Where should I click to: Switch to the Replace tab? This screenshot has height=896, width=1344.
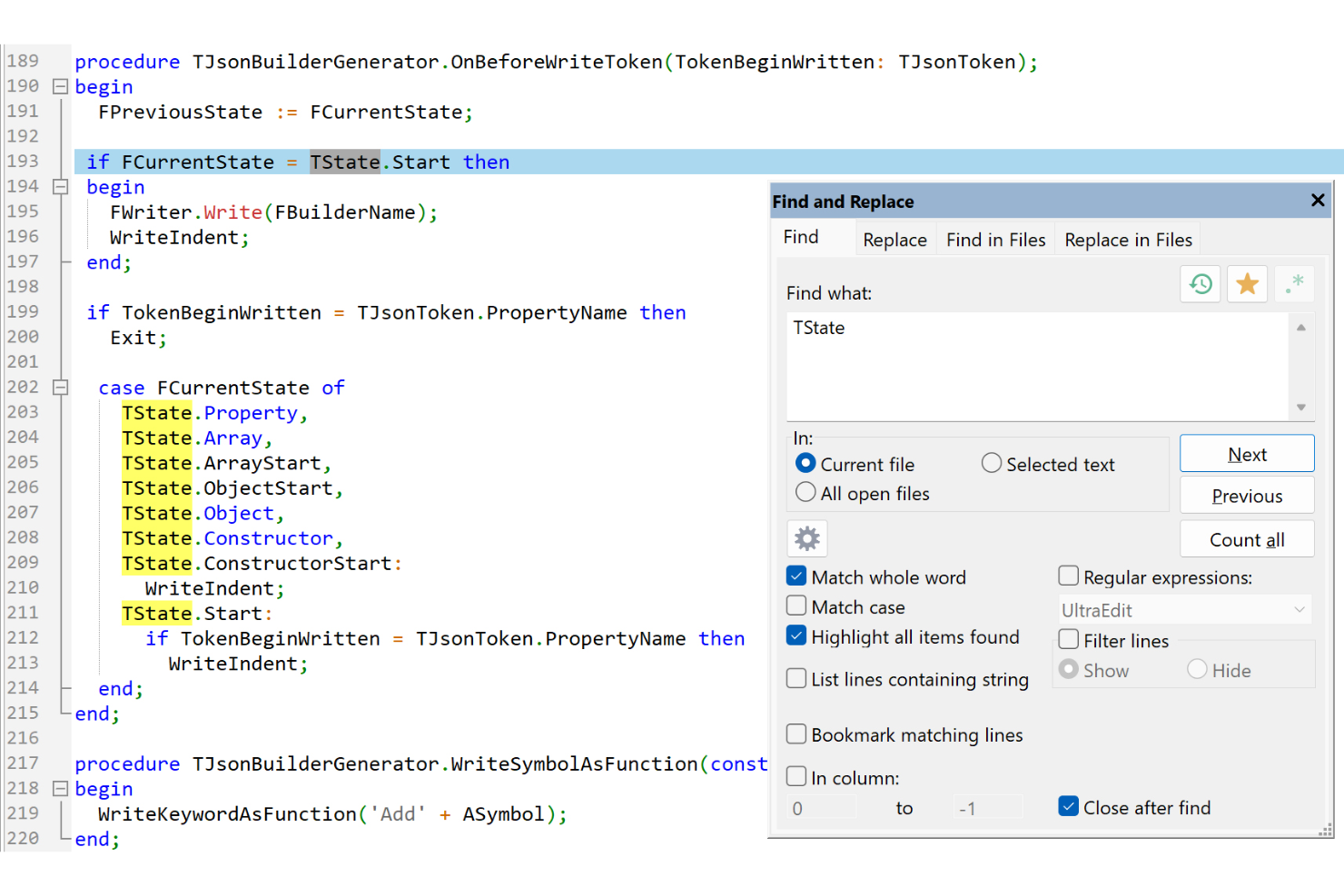click(x=894, y=240)
